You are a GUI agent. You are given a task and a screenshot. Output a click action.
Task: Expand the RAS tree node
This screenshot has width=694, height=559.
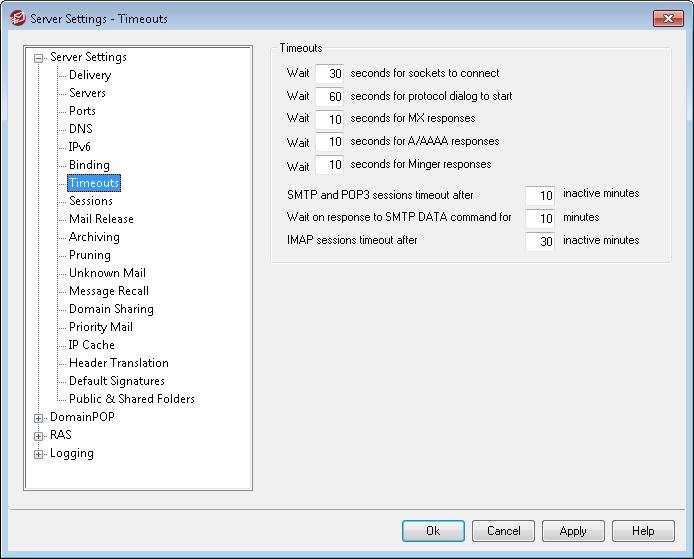pyautogui.click(x=39, y=436)
